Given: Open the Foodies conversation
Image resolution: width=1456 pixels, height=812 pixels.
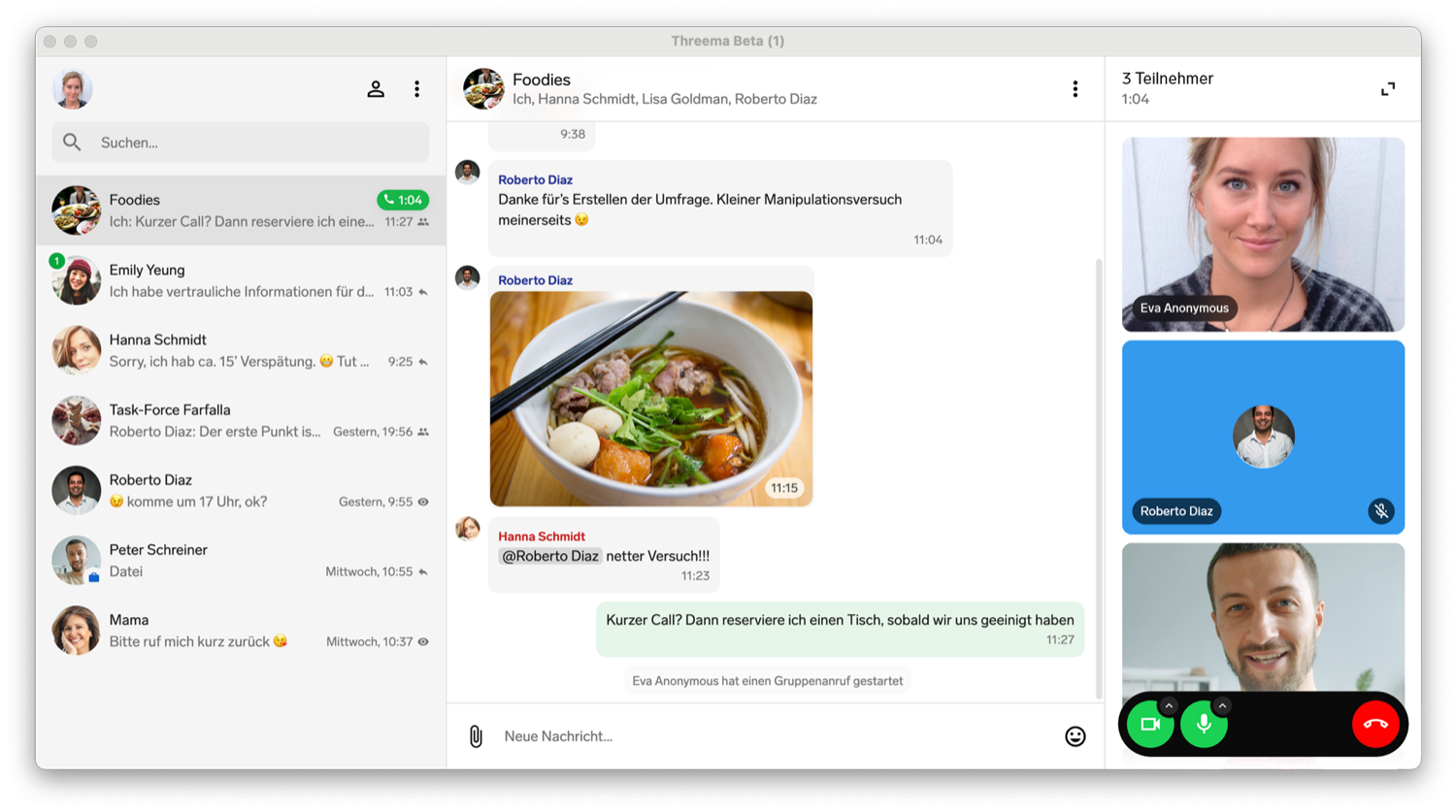Looking at the screenshot, I should [241, 211].
